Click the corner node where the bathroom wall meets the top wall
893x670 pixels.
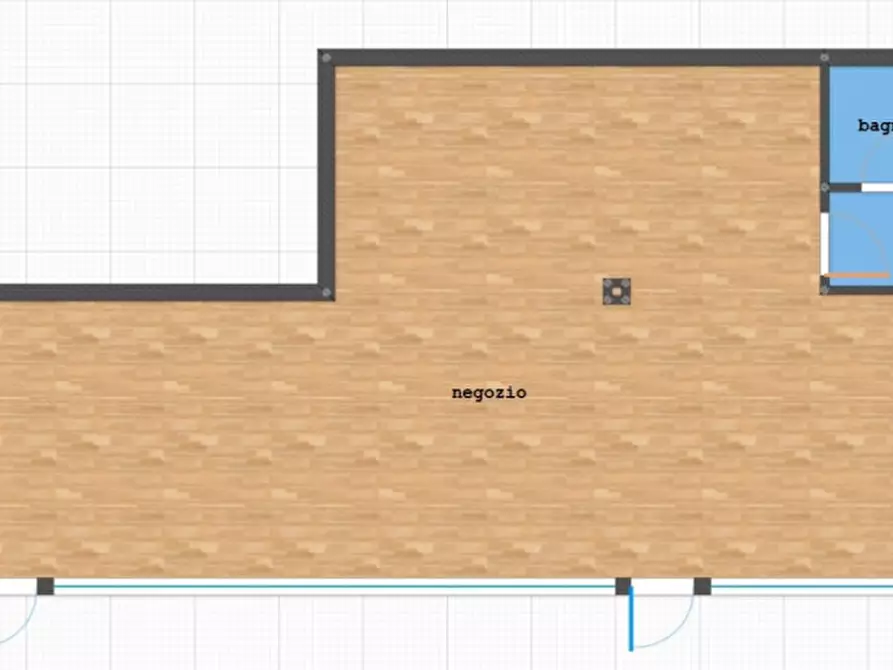825,58
